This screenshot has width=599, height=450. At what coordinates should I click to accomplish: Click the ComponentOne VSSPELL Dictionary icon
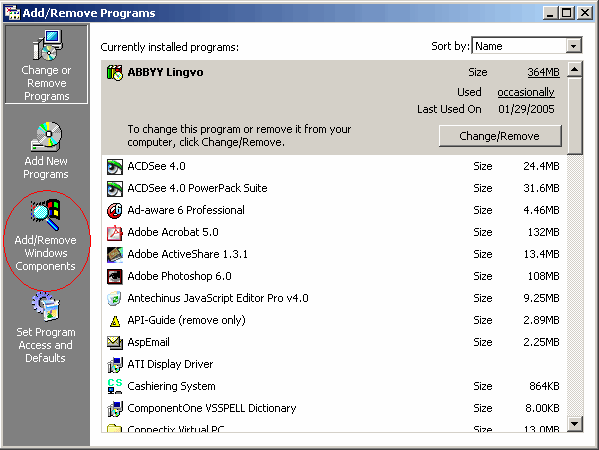(115, 408)
